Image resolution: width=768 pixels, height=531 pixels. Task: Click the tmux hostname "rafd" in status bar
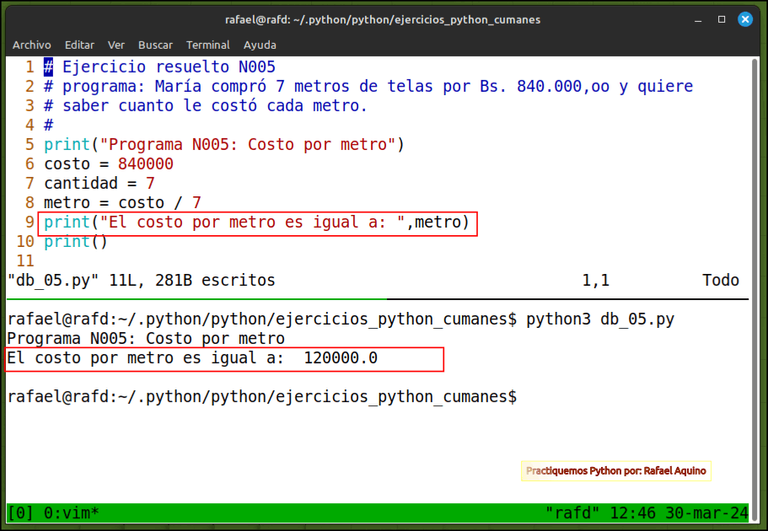(x=572, y=513)
